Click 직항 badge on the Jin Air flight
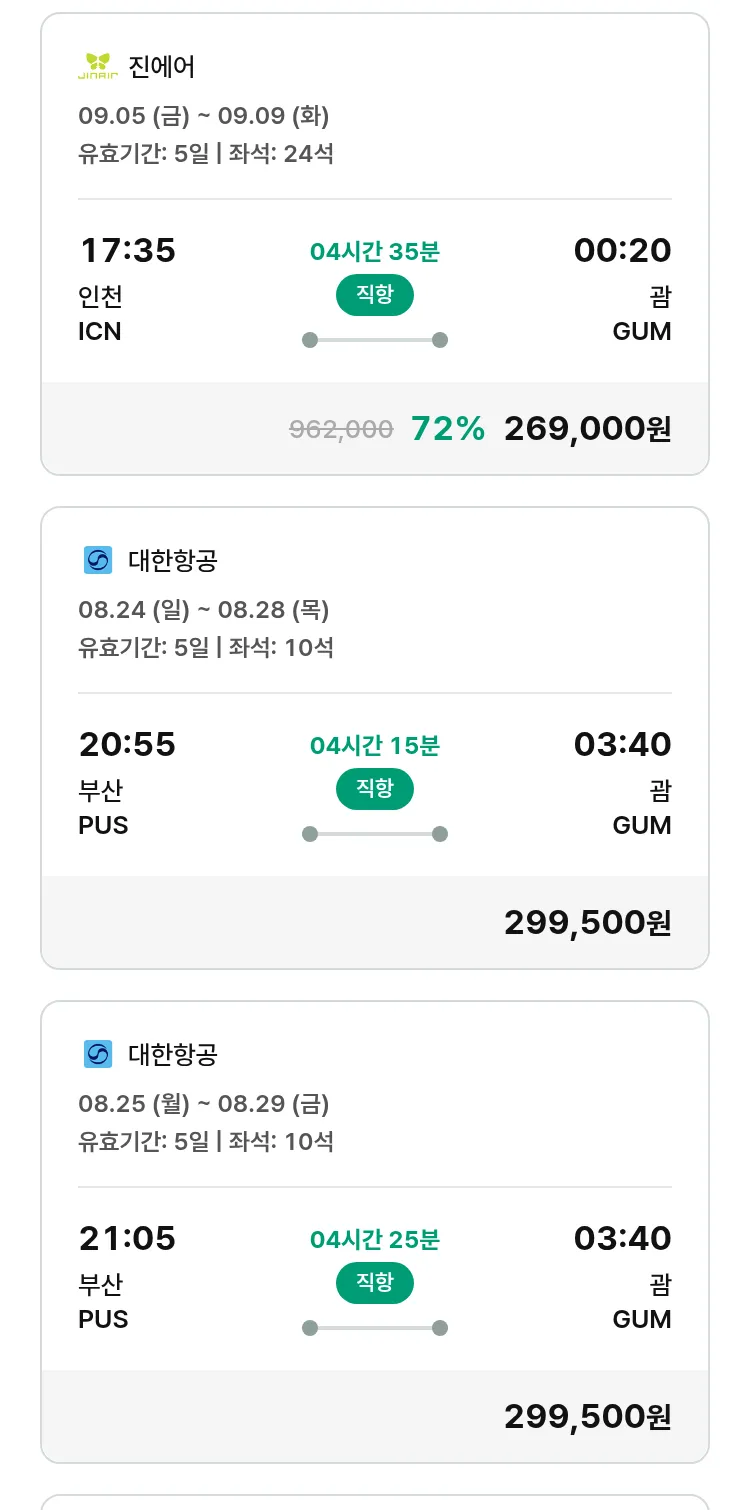The width and height of the screenshot is (750, 1510). 374,295
